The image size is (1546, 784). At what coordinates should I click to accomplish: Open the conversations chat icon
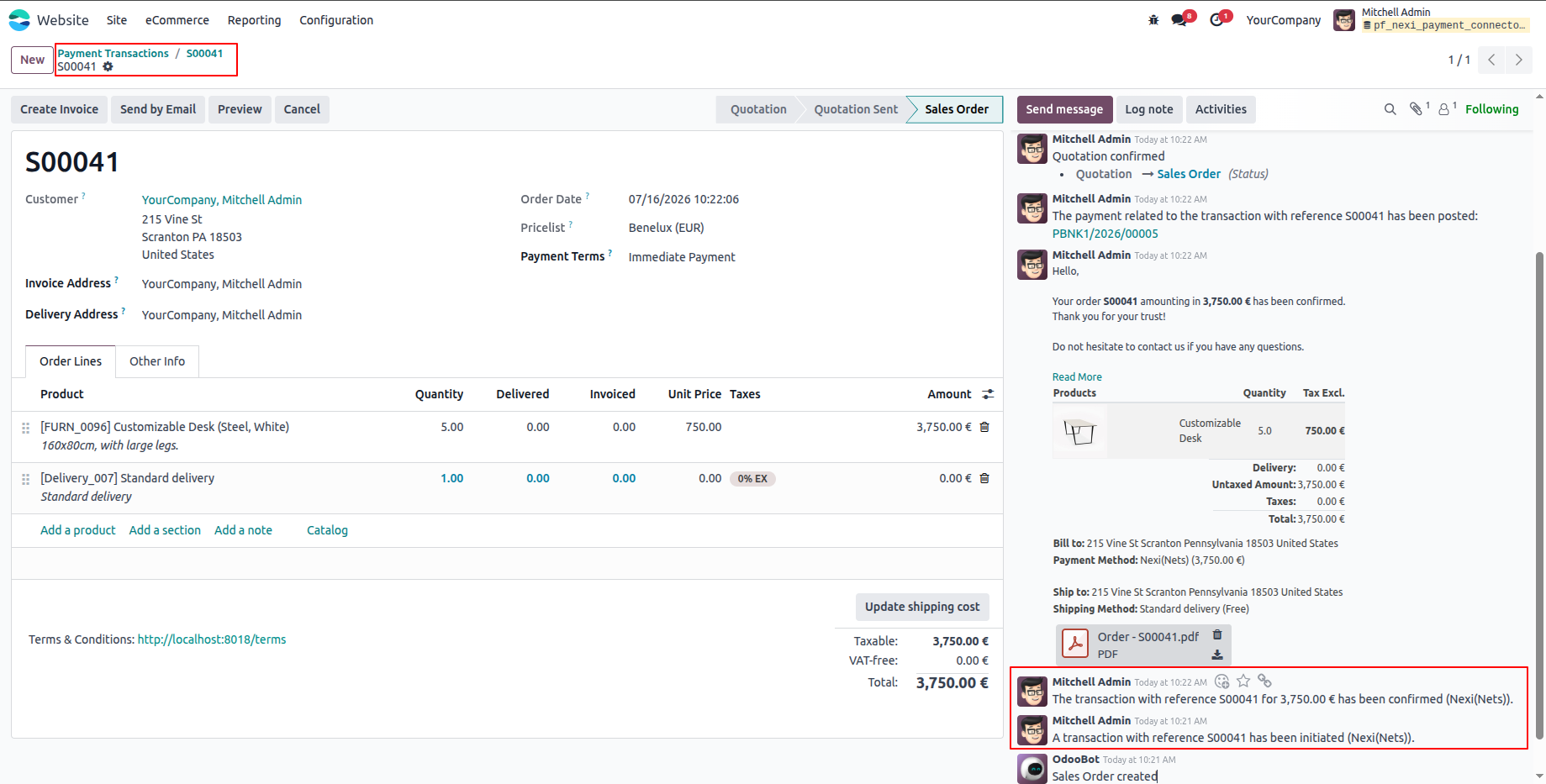[x=1179, y=20]
